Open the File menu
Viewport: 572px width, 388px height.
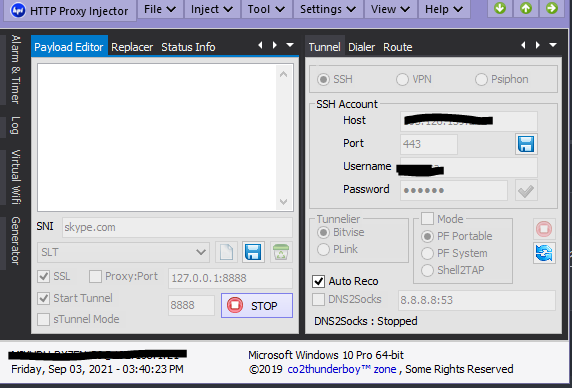click(x=160, y=9)
